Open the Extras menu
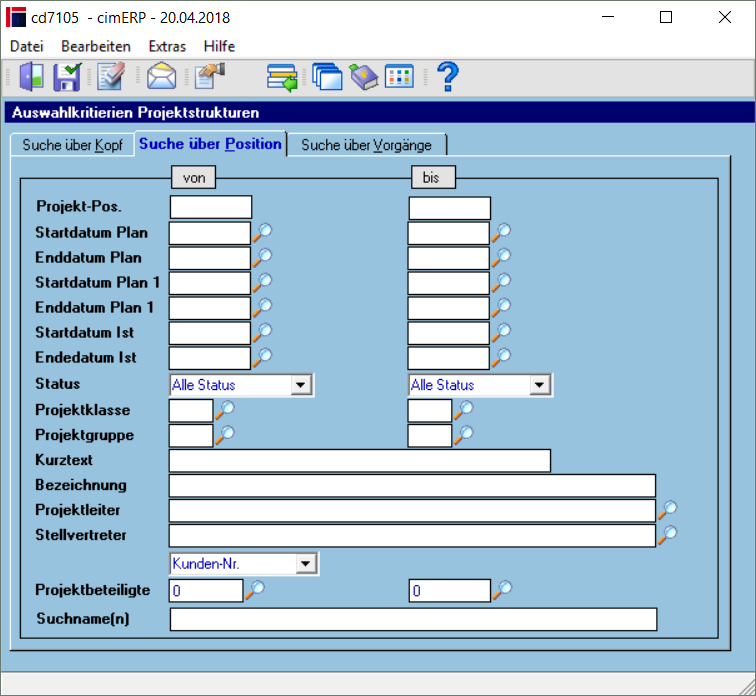This screenshot has width=756, height=696. click(167, 46)
